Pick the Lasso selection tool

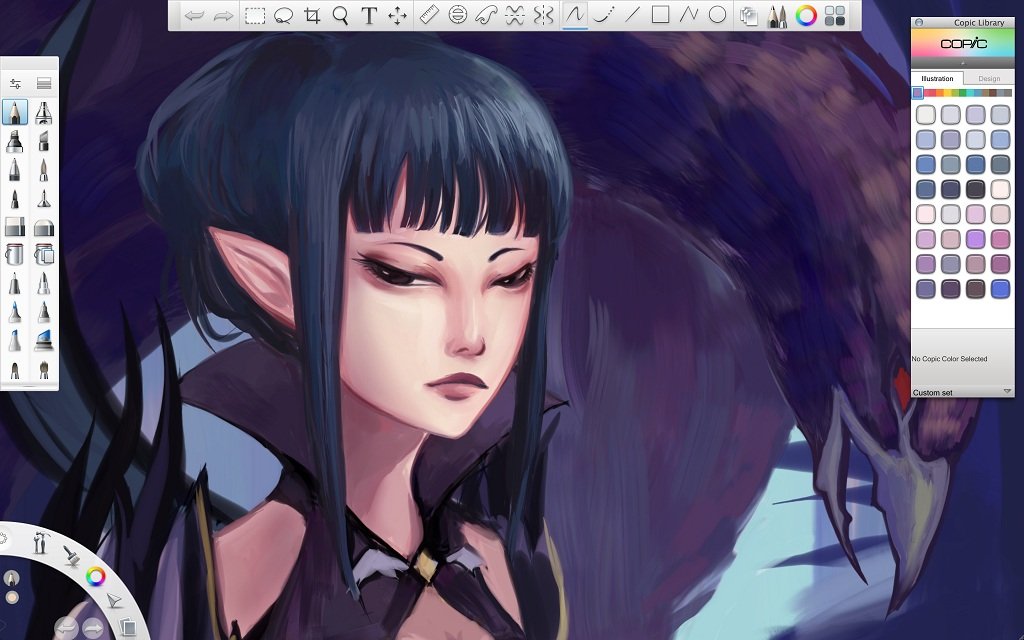pyautogui.click(x=284, y=16)
